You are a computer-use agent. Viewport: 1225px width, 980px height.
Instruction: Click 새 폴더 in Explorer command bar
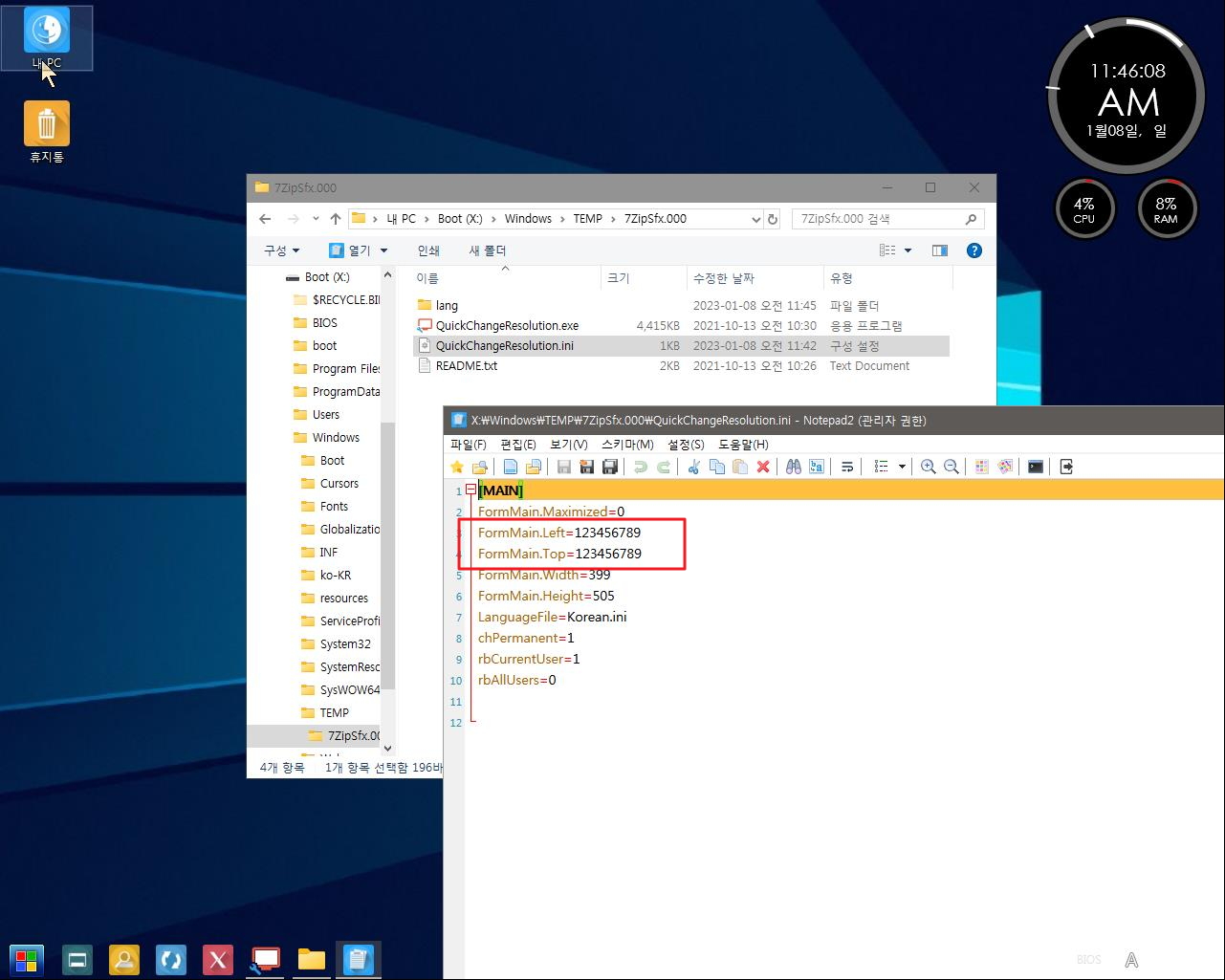click(488, 250)
